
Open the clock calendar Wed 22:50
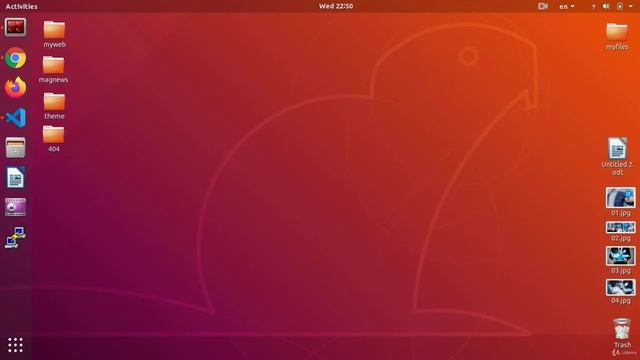point(336,6)
